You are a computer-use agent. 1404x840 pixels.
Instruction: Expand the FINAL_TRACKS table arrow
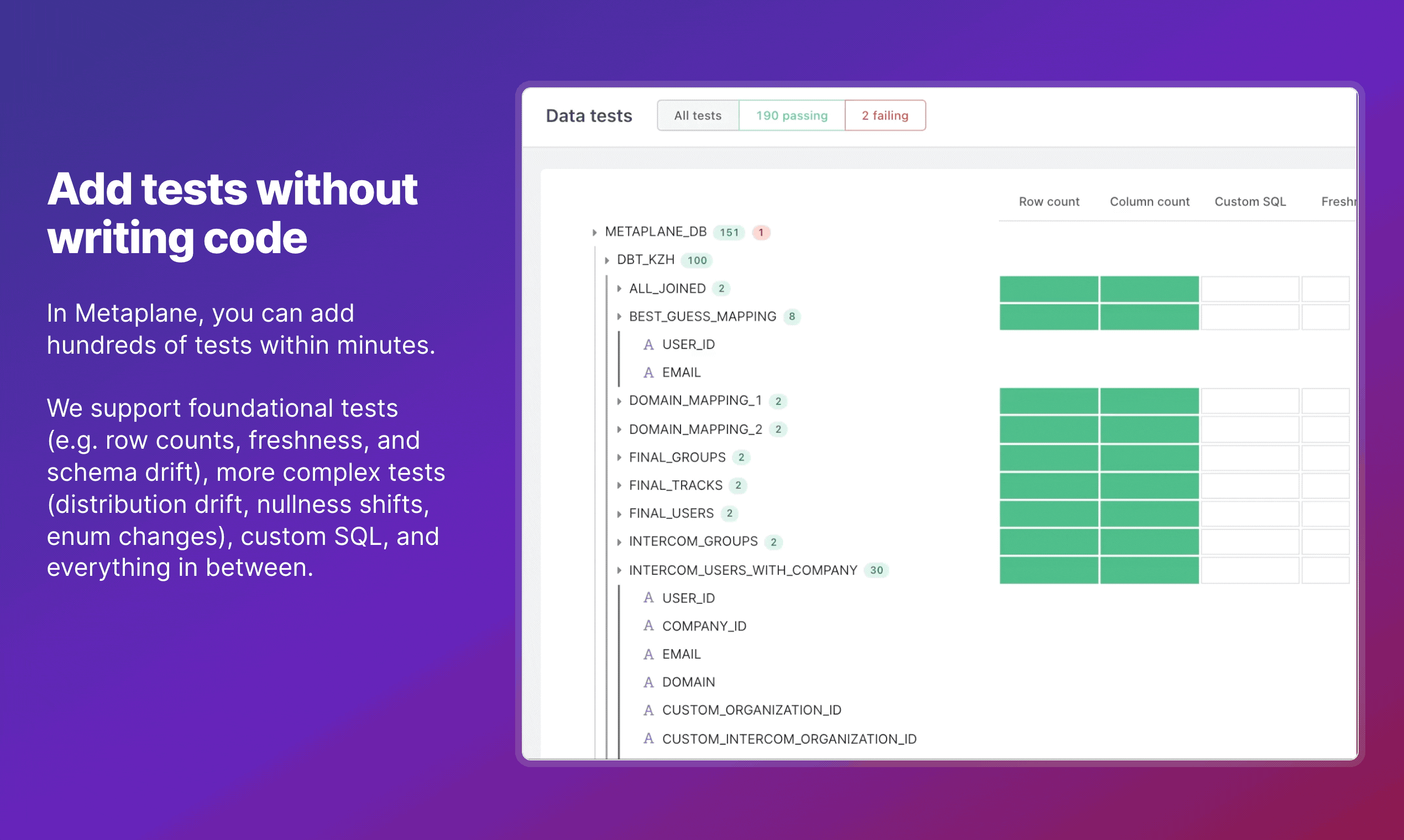pyautogui.click(x=619, y=485)
